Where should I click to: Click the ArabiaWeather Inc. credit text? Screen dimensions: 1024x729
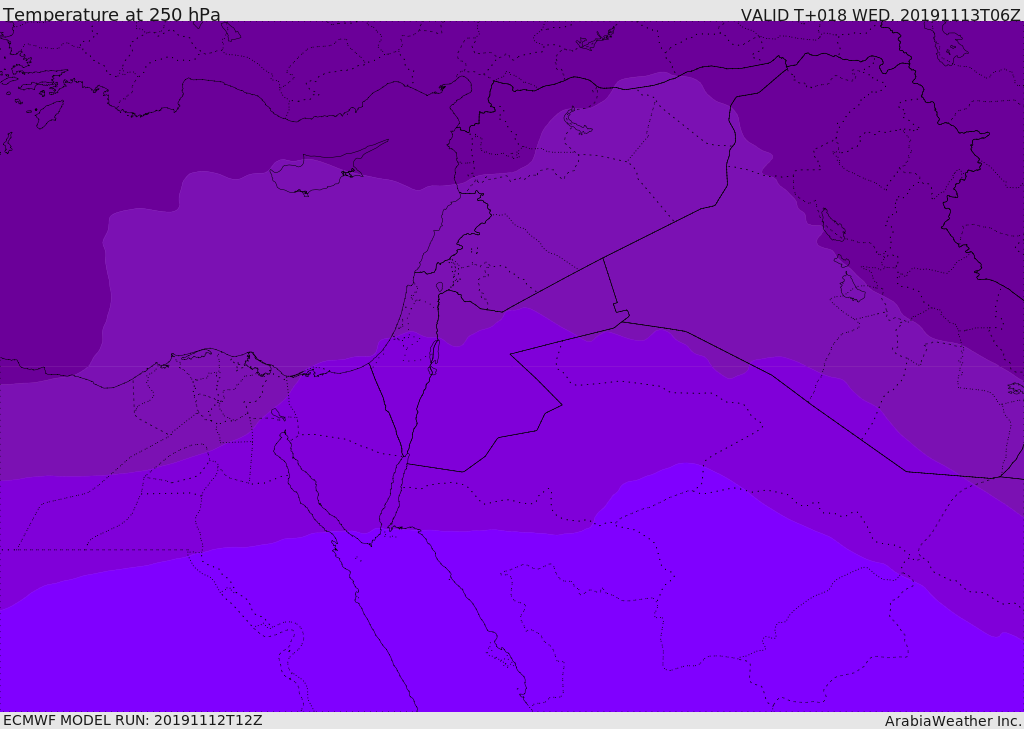(x=953, y=721)
